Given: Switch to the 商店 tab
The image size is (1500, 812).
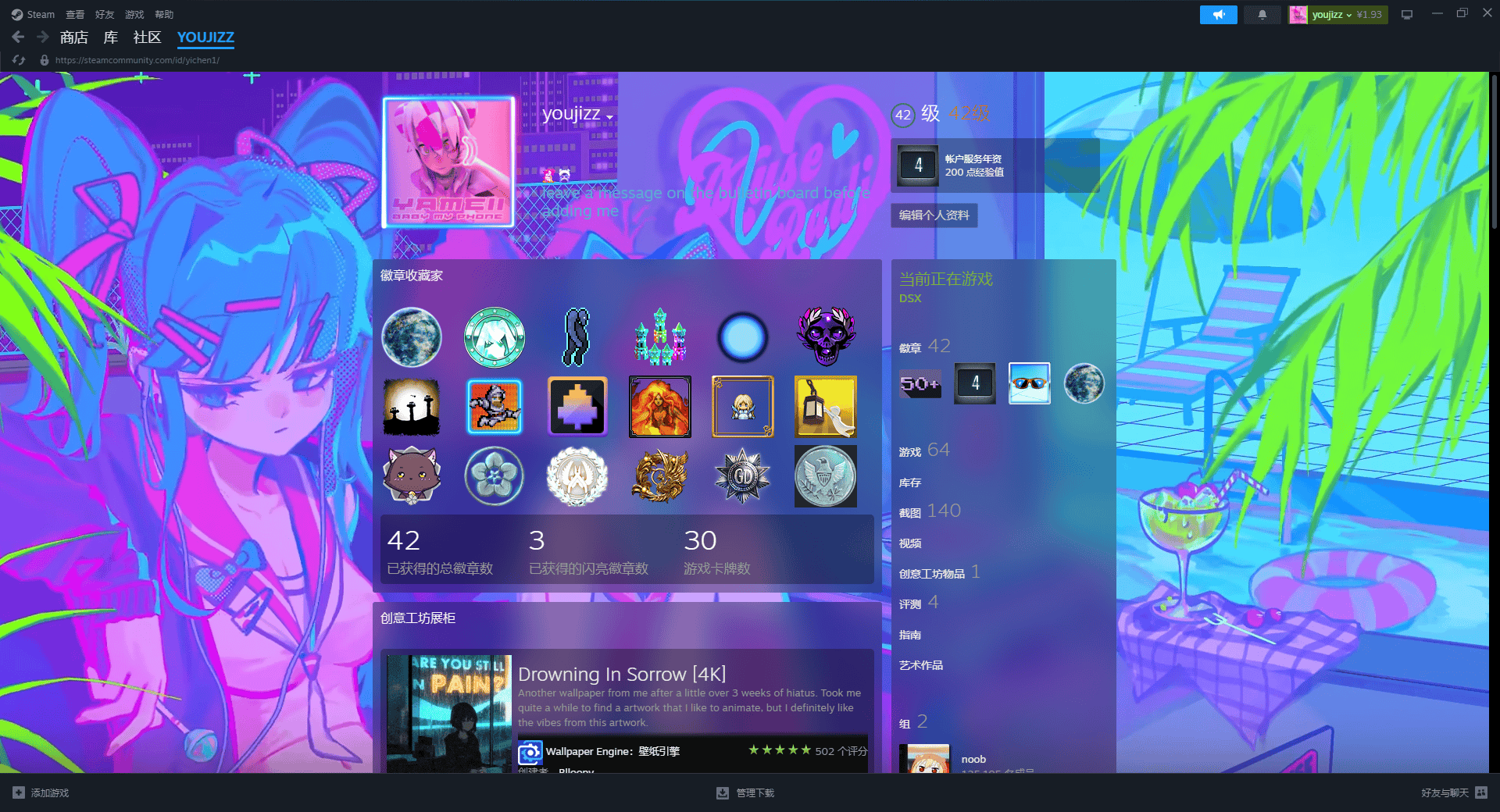Looking at the screenshot, I should (73, 37).
